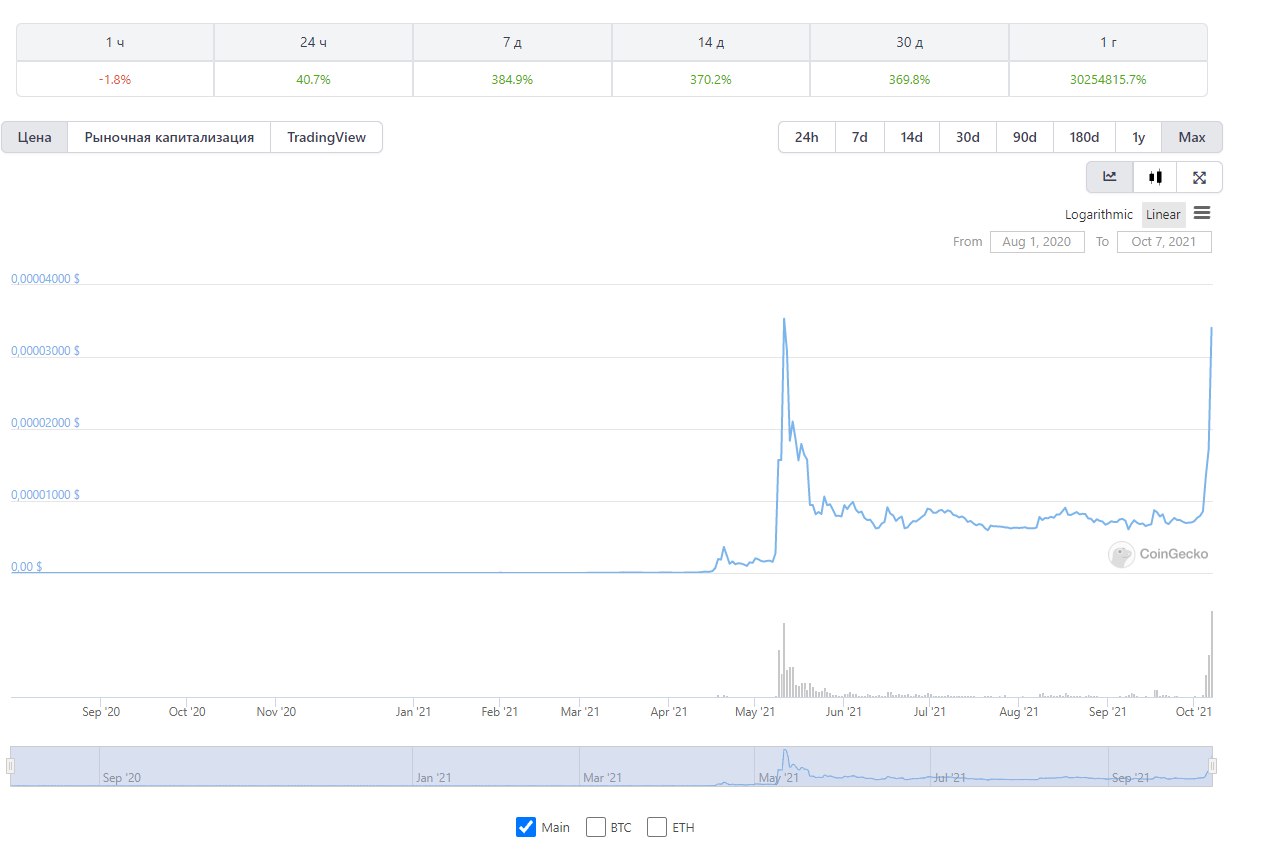
Task: Grab the left navigator range handle
Action: (11, 766)
